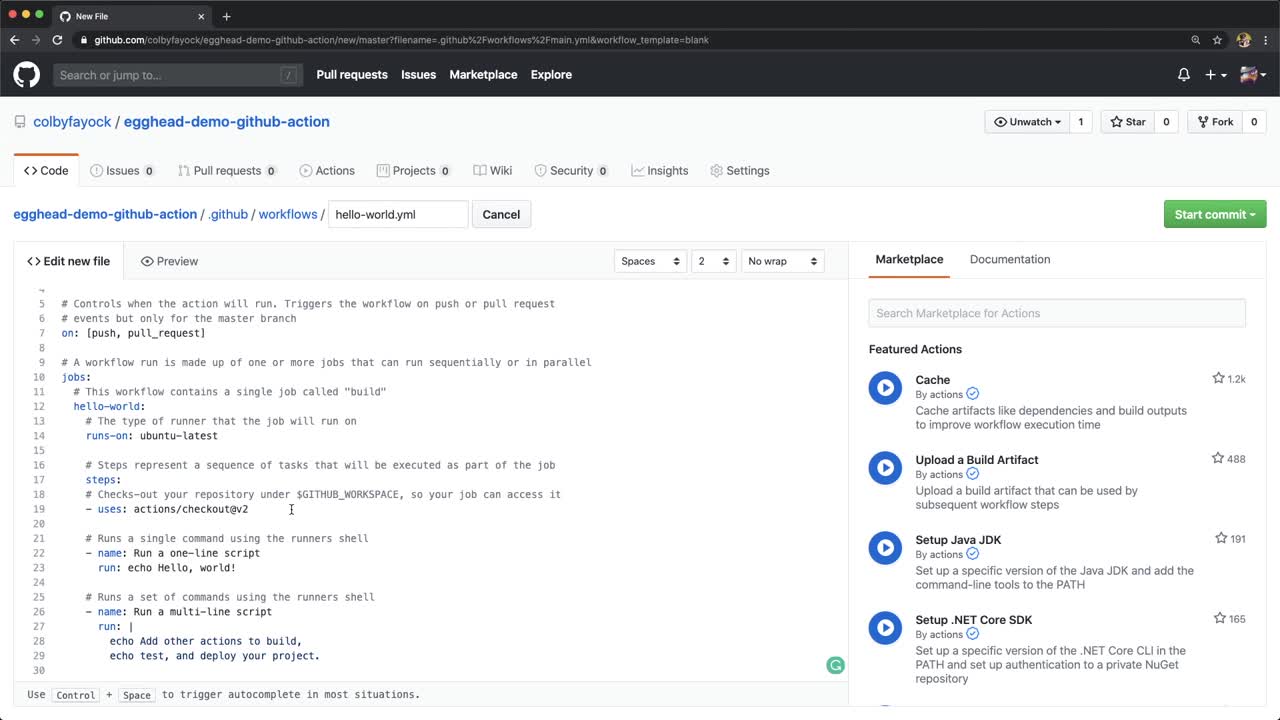Click the Cache action play icon
The width and height of the screenshot is (1280, 720).
[885, 388]
